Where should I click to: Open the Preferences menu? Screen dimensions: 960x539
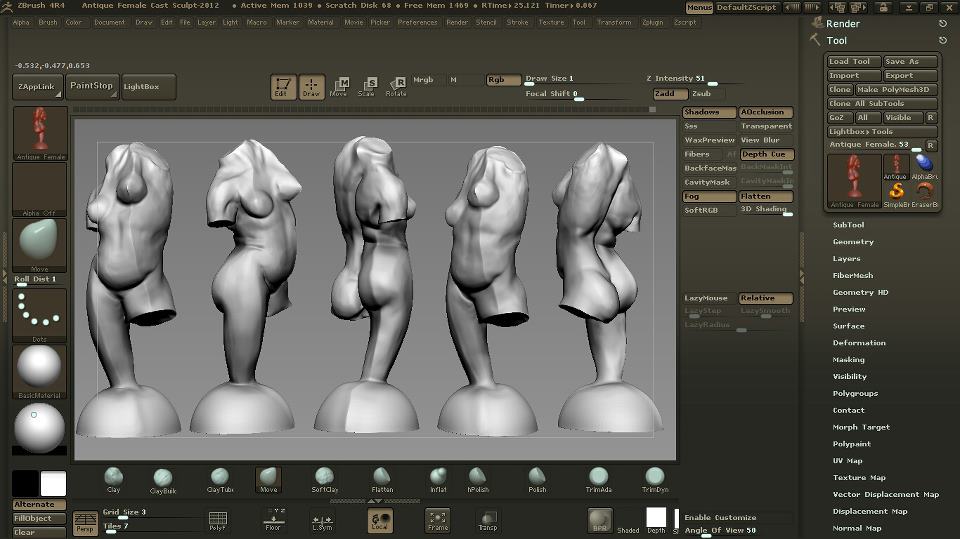click(x=418, y=23)
